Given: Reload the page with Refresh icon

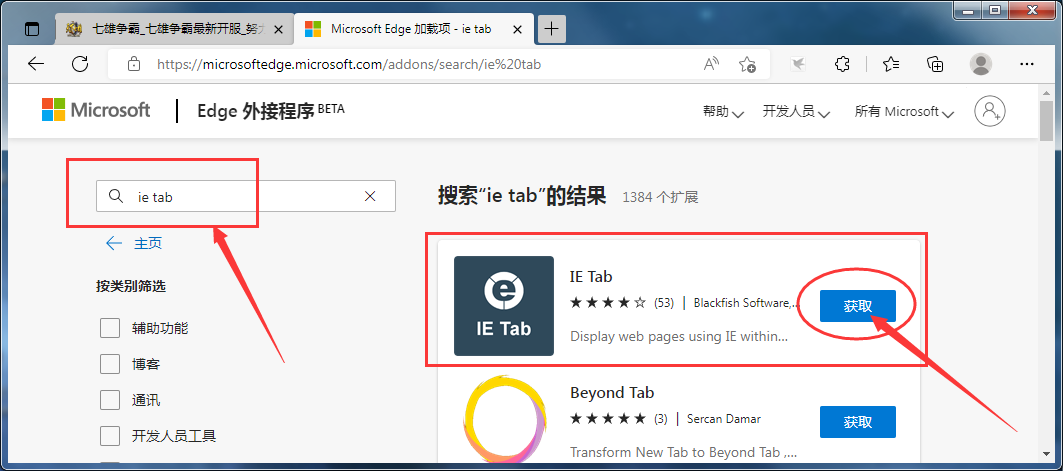Looking at the screenshot, I should [80, 64].
